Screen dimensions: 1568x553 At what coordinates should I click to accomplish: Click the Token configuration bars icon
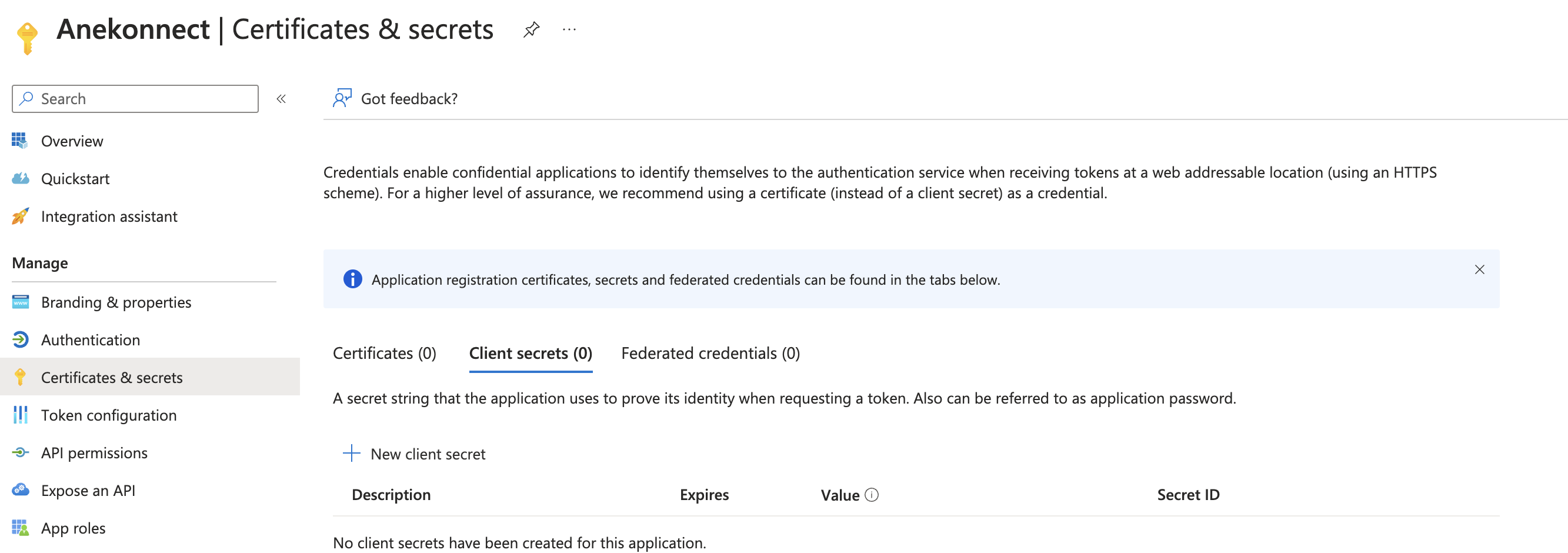[x=20, y=415]
